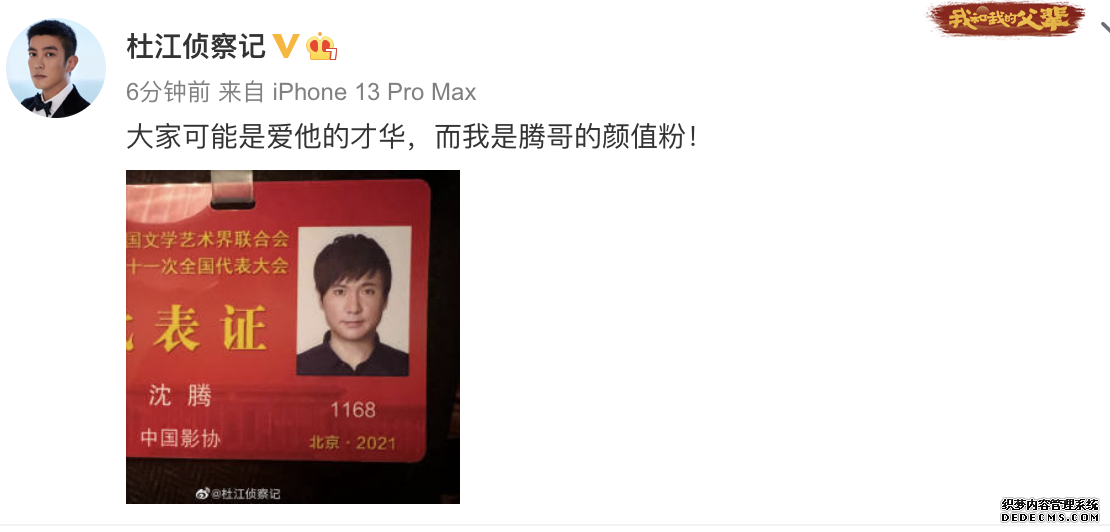
Task: Click the Weibo watermark @杜江侦察记 in the image
Action: [238, 494]
